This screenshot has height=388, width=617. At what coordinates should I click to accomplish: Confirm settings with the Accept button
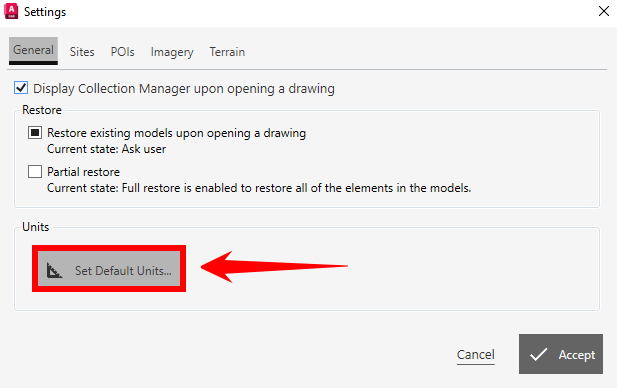tap(561, 354)
